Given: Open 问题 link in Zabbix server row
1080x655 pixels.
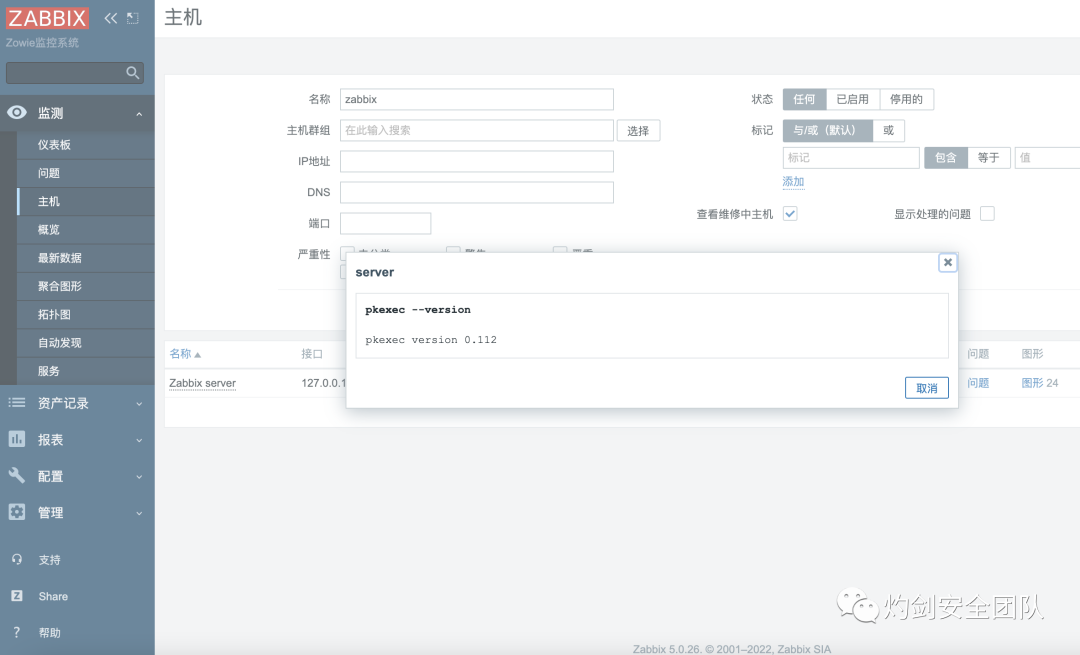Looking at the screenshot, I should point(978,383).
